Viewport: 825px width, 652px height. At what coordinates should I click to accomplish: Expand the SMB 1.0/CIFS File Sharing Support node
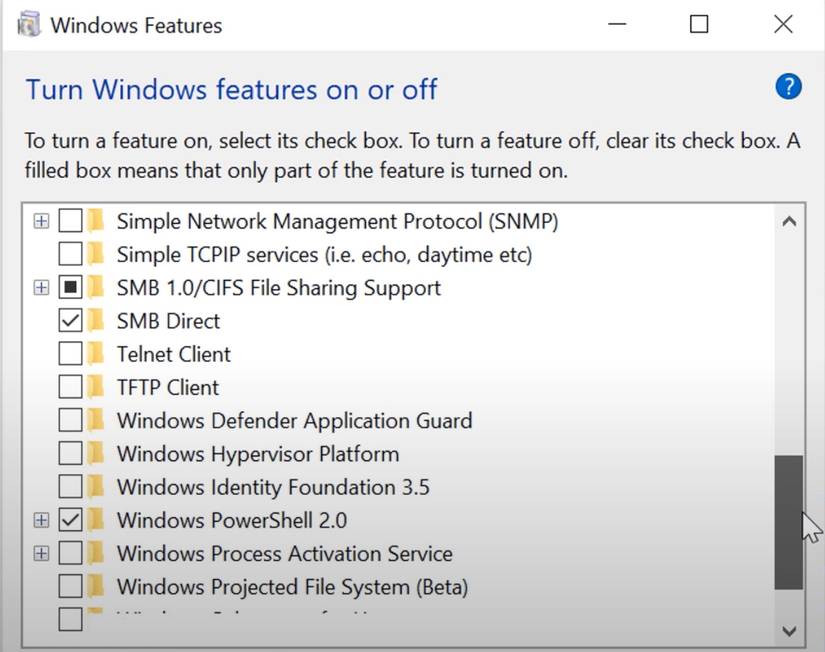tap(41, 288)
